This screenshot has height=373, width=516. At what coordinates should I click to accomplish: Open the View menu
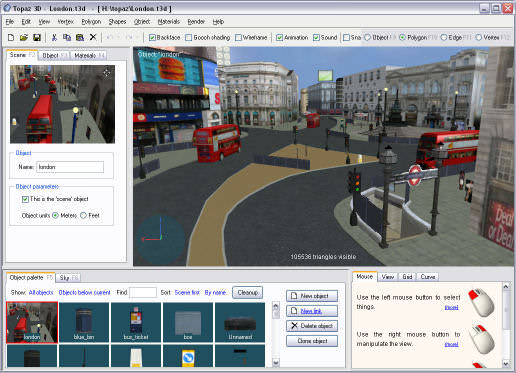[44, 22]
